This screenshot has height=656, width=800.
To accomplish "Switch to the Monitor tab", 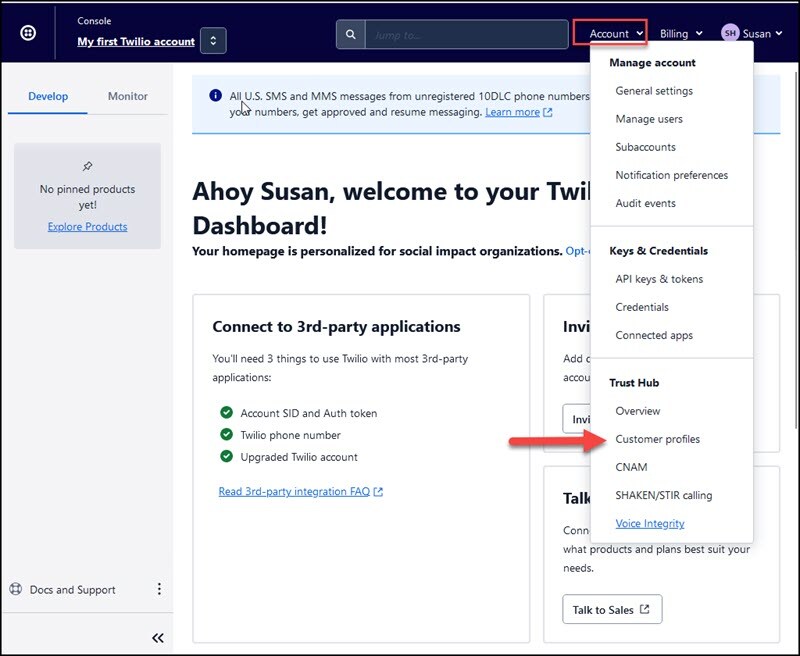I will click(x=128, y=96).
